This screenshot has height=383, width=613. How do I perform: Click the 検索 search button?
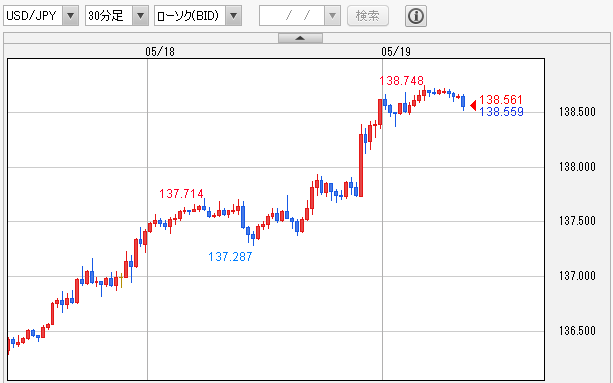(368, 16)
